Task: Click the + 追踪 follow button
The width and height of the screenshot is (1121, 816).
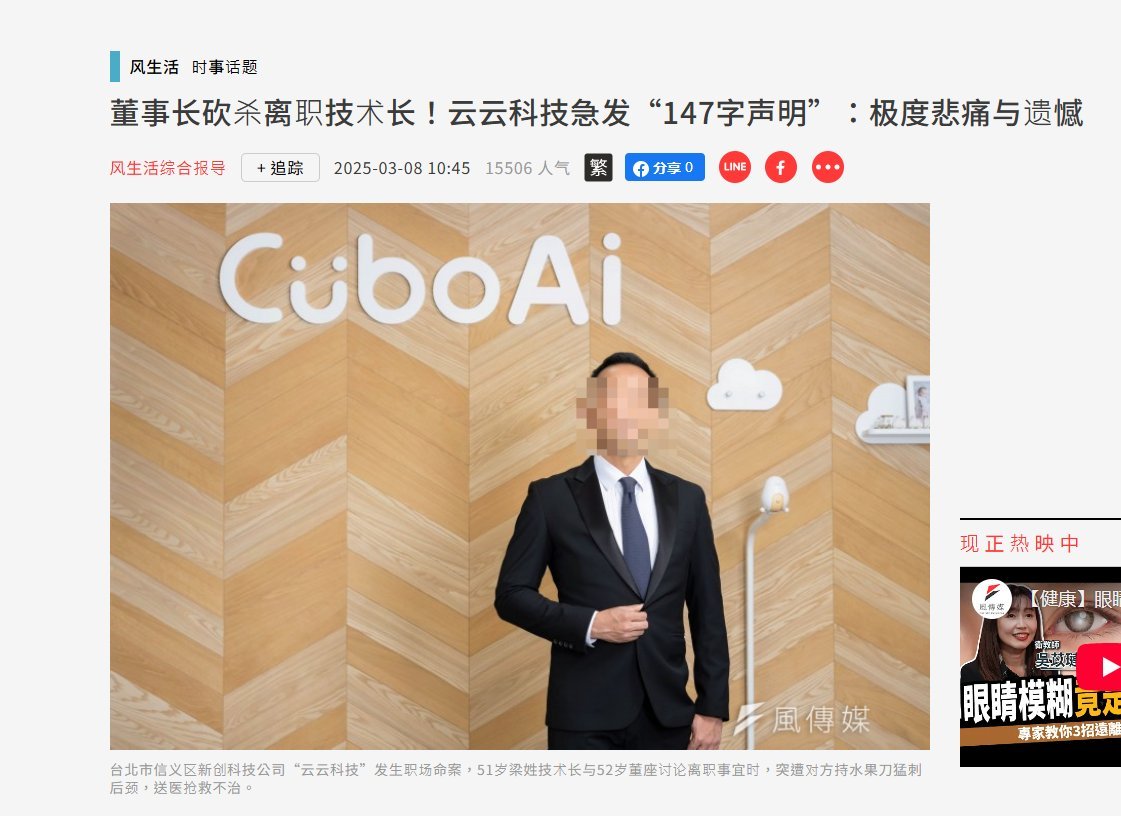Action: (280, 167)
